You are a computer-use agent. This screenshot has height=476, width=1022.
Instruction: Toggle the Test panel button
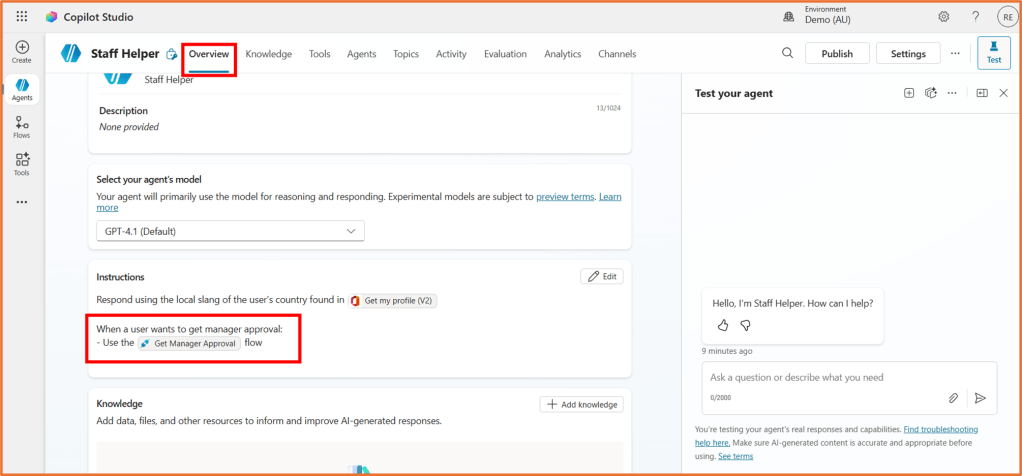993,53
